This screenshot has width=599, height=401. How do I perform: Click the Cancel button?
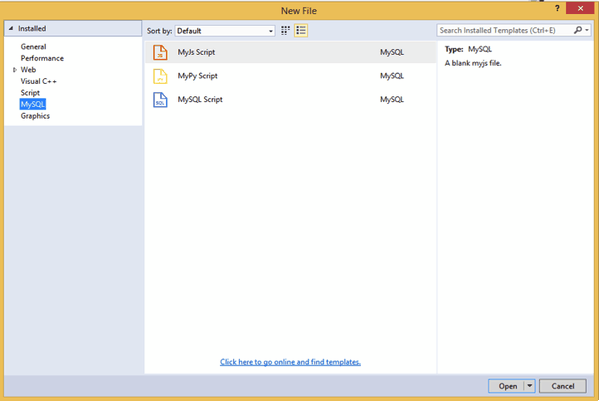(x=563, y=386)
